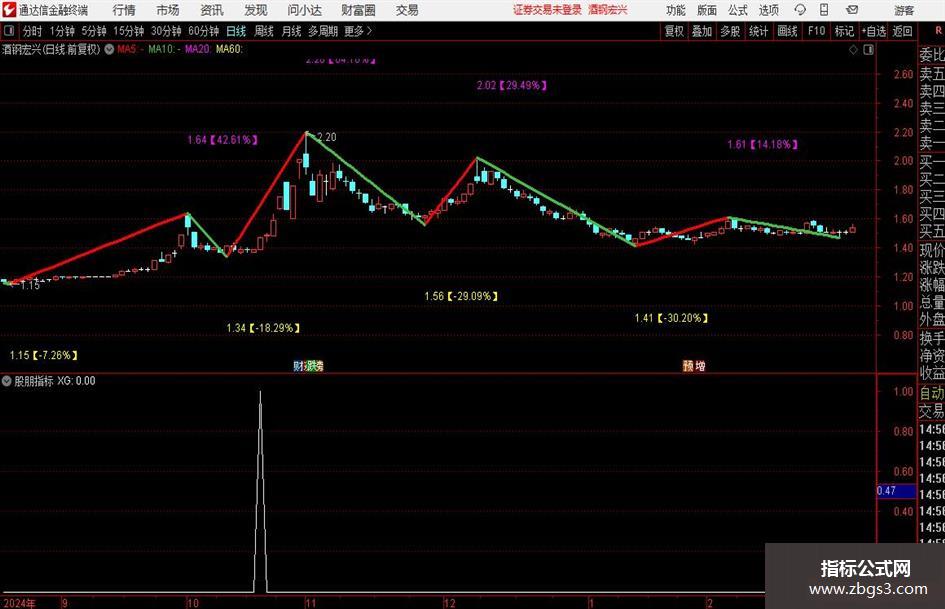The height and width of the screenshot is (609, 945).
Task: Open the 公式 menu
Action: pyautogui.click(x=738, y=10)
